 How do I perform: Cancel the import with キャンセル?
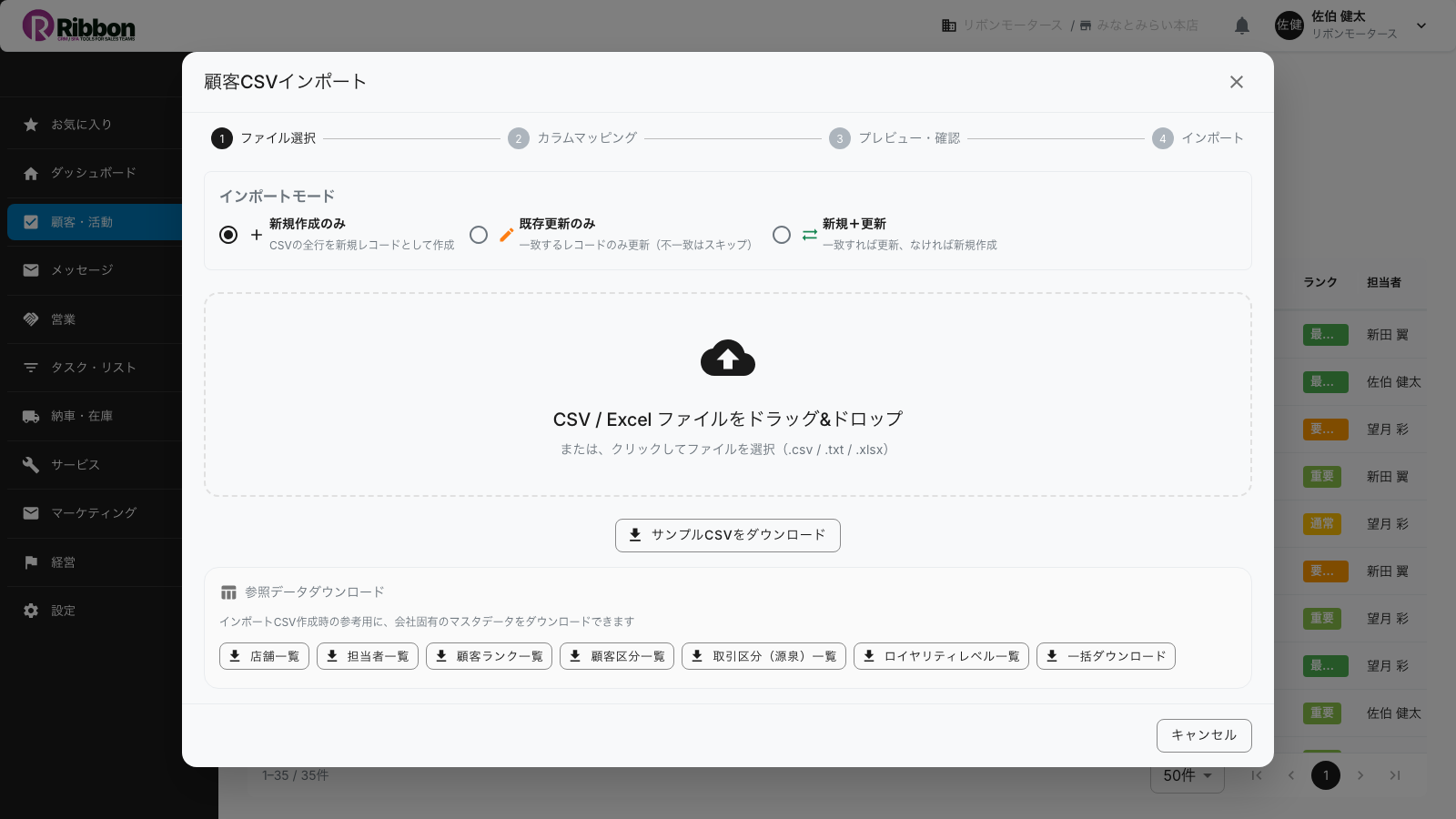point(1204,735)
